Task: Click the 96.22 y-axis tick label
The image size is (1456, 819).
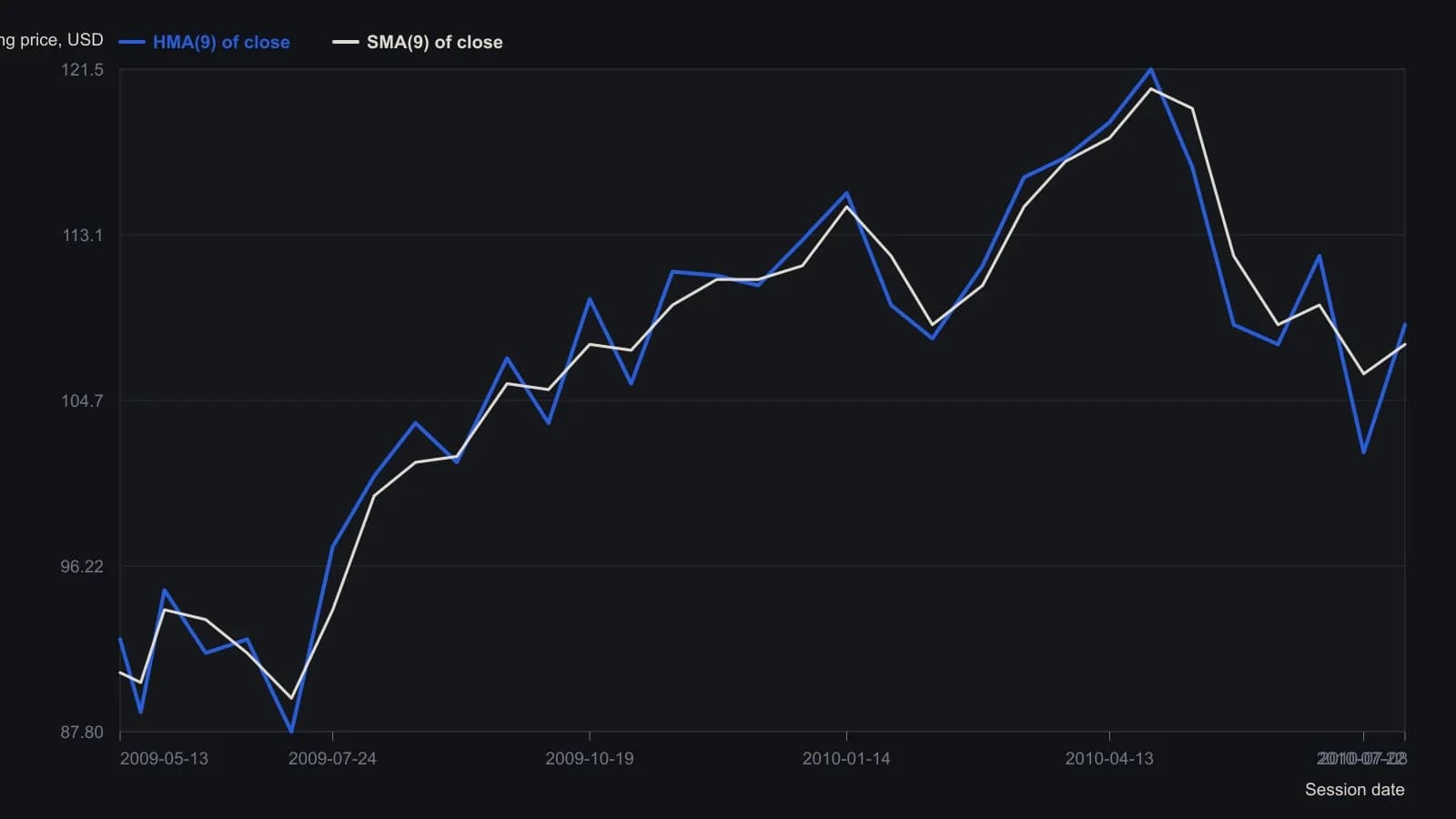Action: point(83,566)
